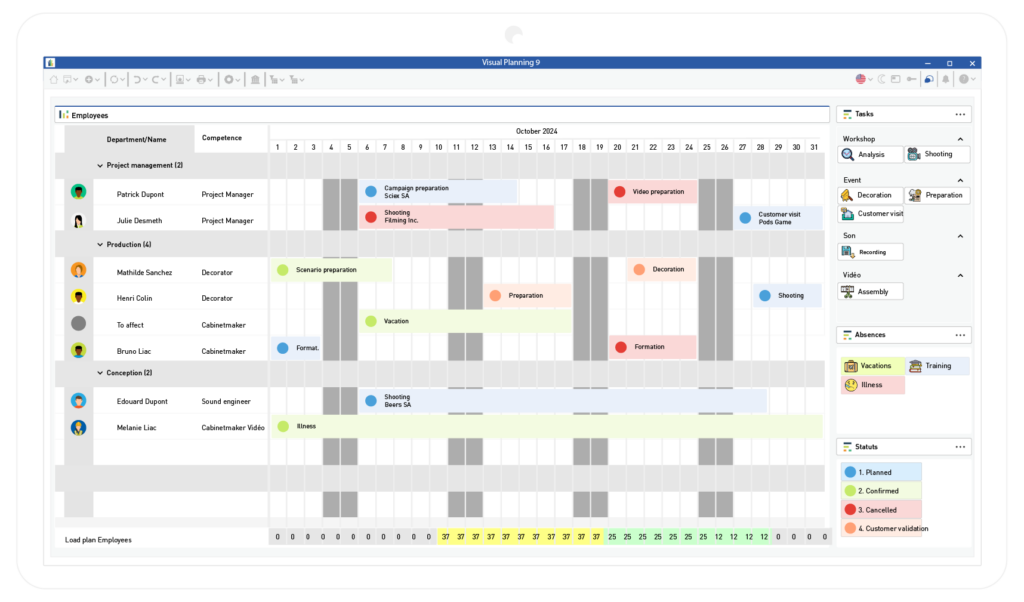This screenshot has width=1024, height=602.
Task: Select the Analysis workshop icon
Action: (847, 153)
